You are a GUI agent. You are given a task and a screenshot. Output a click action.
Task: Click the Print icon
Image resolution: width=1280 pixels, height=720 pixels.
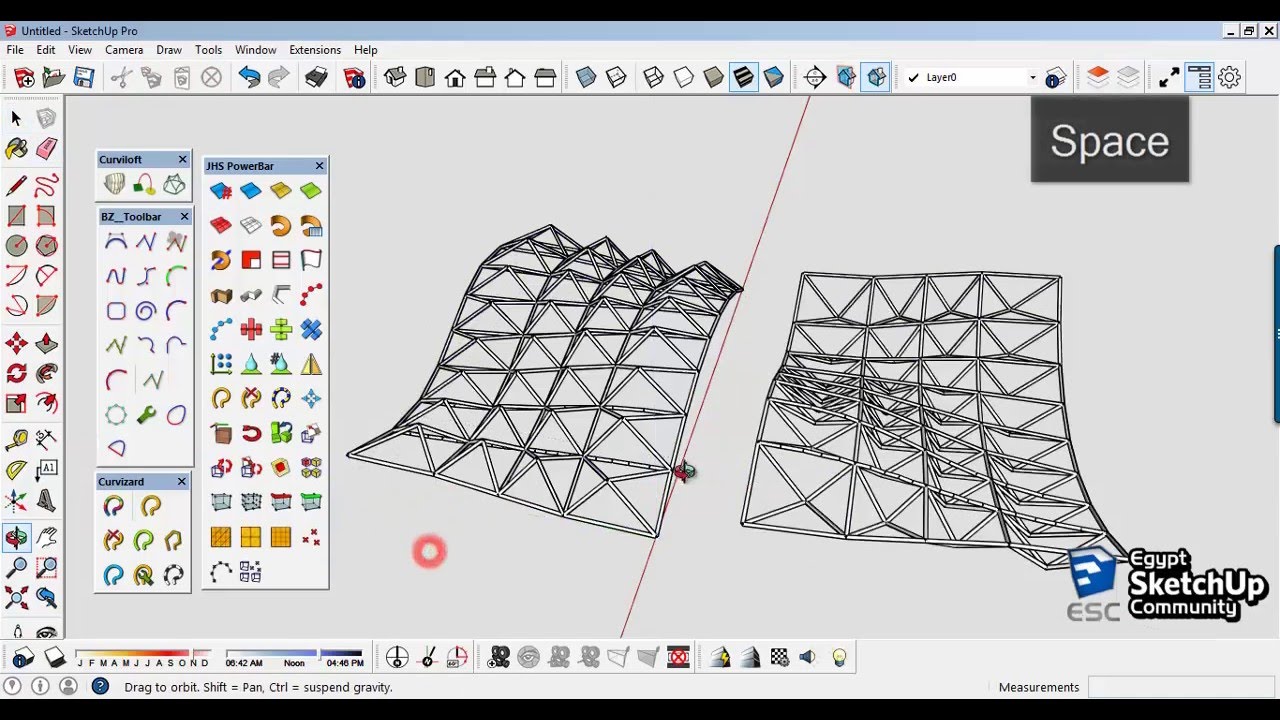click(316, 77)
